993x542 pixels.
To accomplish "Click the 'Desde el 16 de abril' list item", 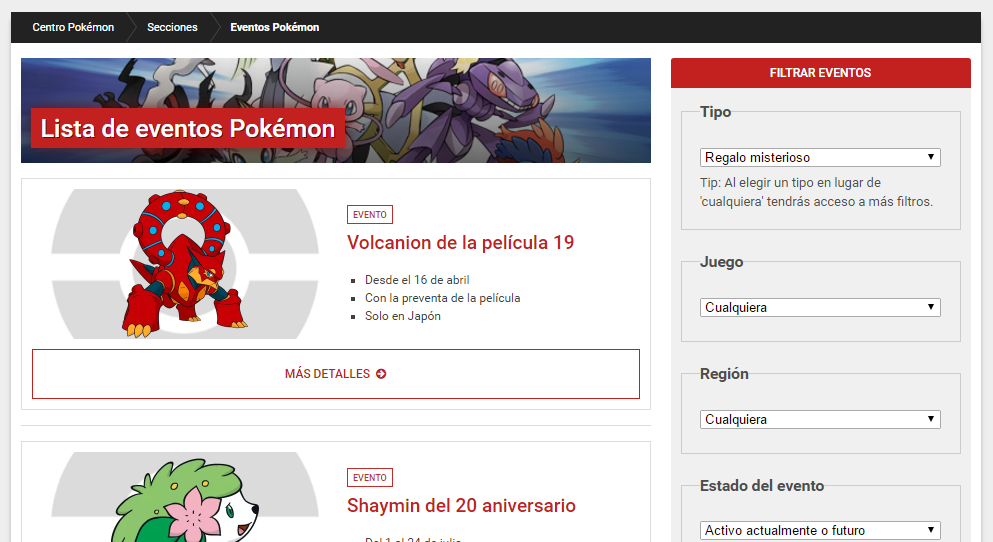I will tap(417, 280).
